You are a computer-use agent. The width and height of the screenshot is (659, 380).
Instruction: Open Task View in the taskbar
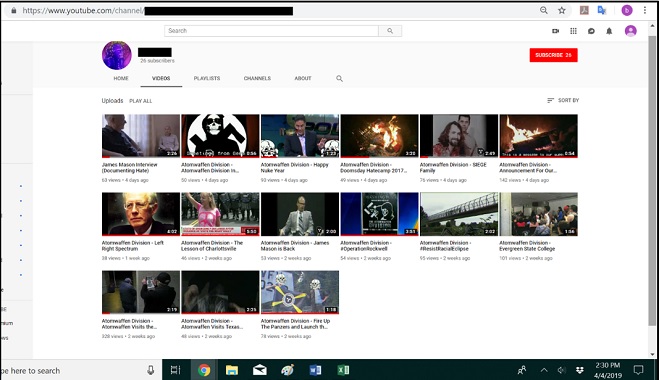pos(175,370)
